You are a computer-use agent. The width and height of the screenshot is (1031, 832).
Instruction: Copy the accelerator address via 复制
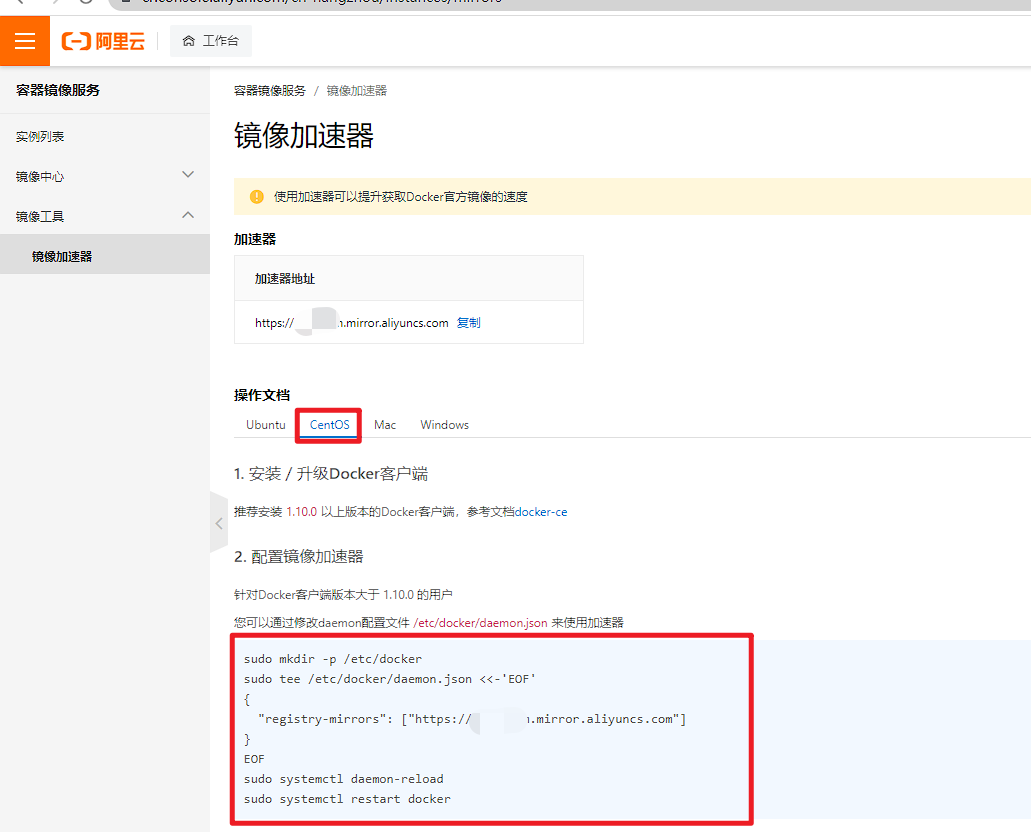click(468, 323)
